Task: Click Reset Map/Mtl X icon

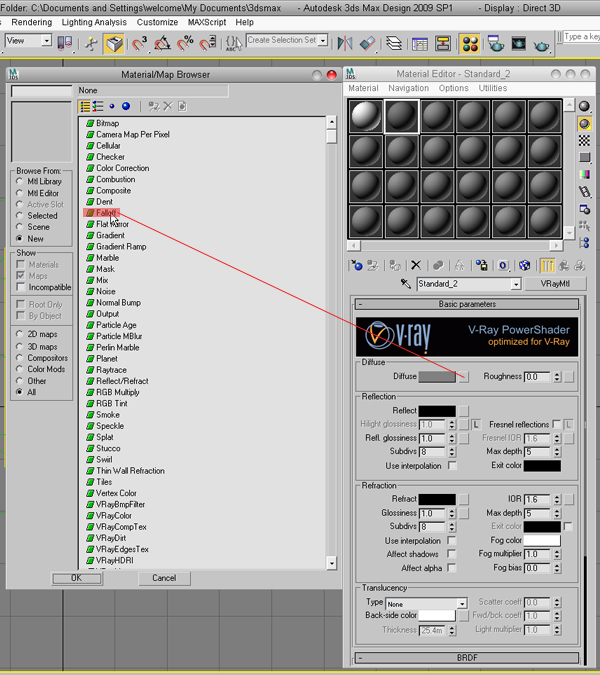Action: pos(416,265)
